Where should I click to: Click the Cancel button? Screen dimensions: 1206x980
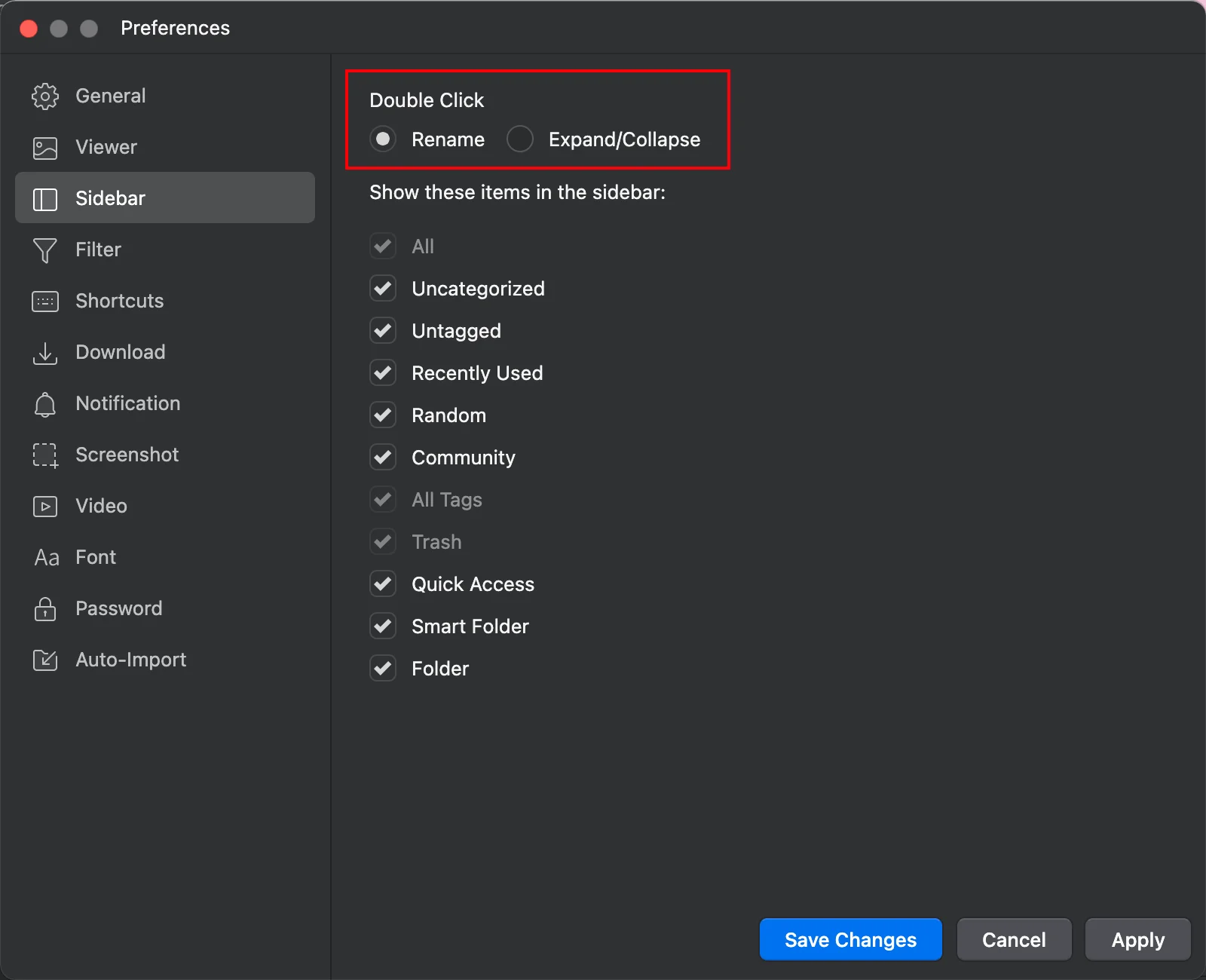1014,939
